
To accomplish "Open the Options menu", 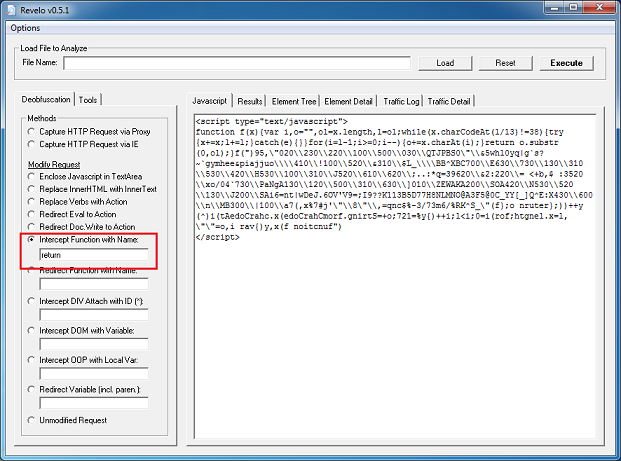I will (x=25, y=28).
